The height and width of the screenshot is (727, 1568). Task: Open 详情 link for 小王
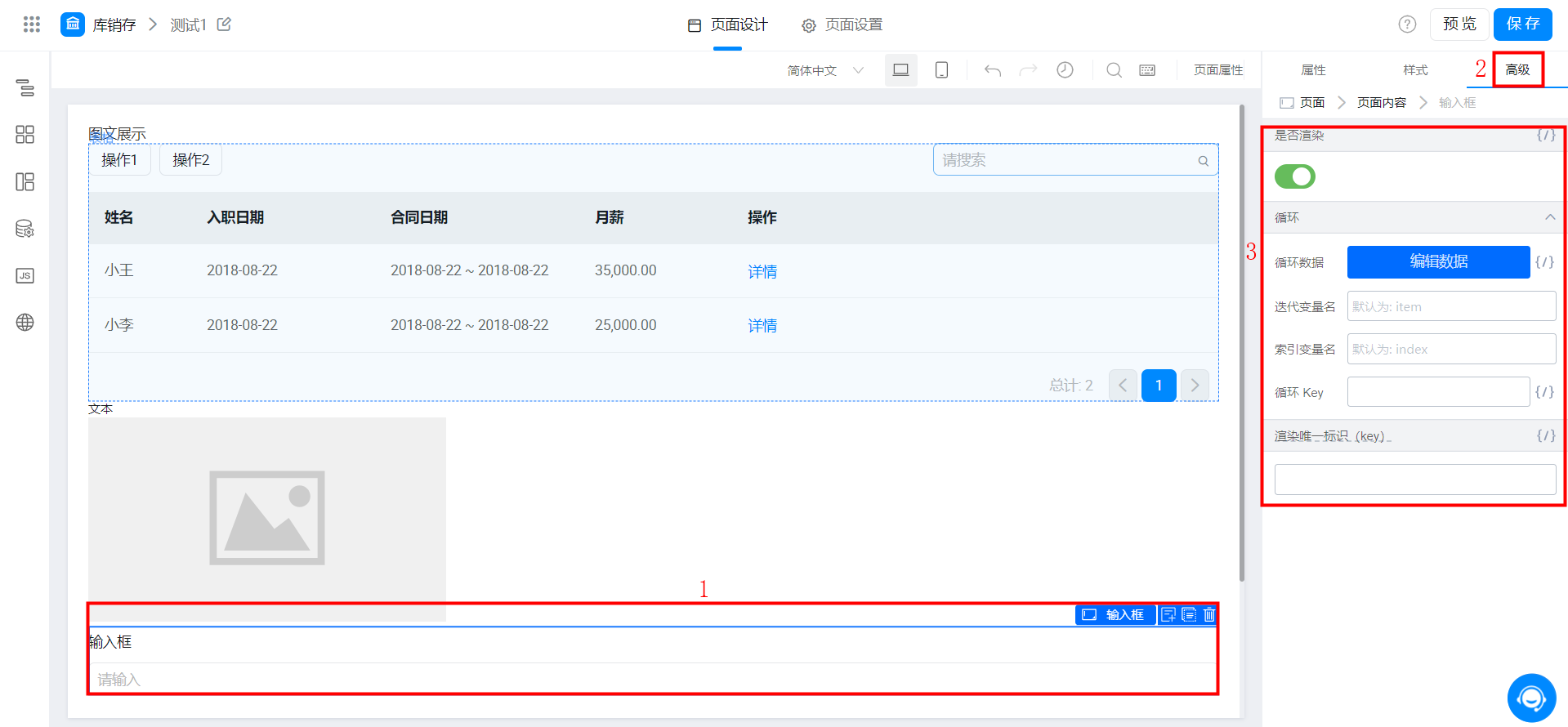coord(762,271)
